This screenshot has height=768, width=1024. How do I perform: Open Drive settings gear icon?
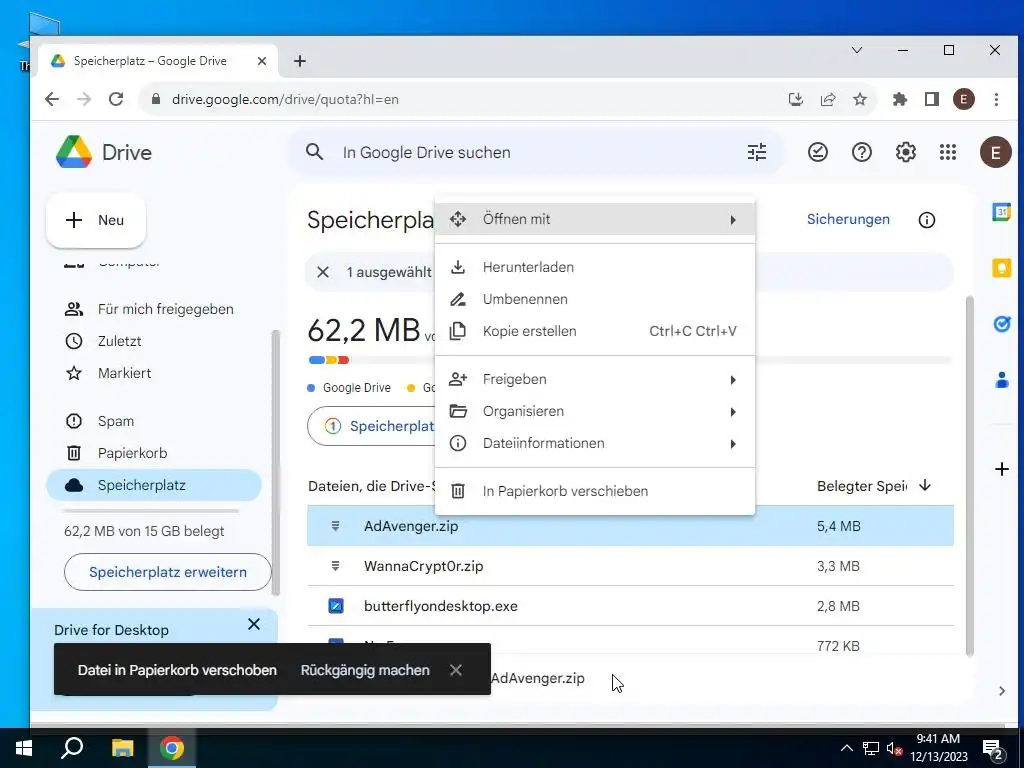[x=905, y=152]
